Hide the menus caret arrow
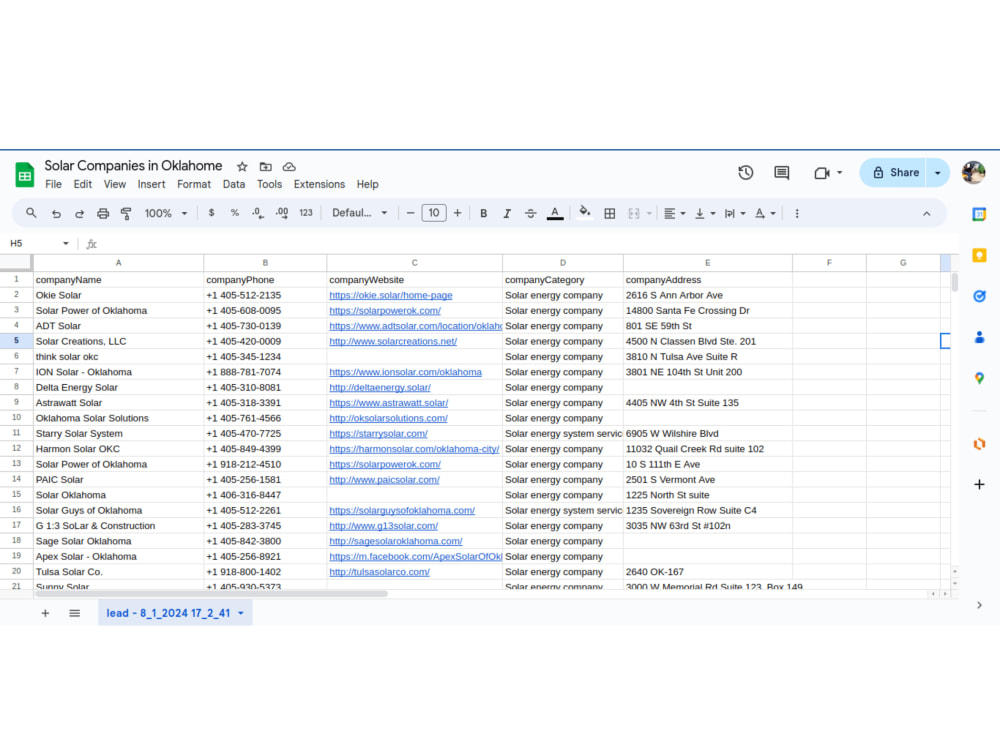1000x750 pixels. (927, 214)
